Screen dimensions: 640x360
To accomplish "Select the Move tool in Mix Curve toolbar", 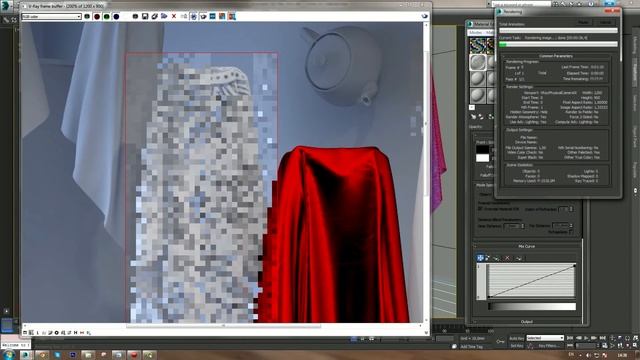I will [x=481, y=258].
